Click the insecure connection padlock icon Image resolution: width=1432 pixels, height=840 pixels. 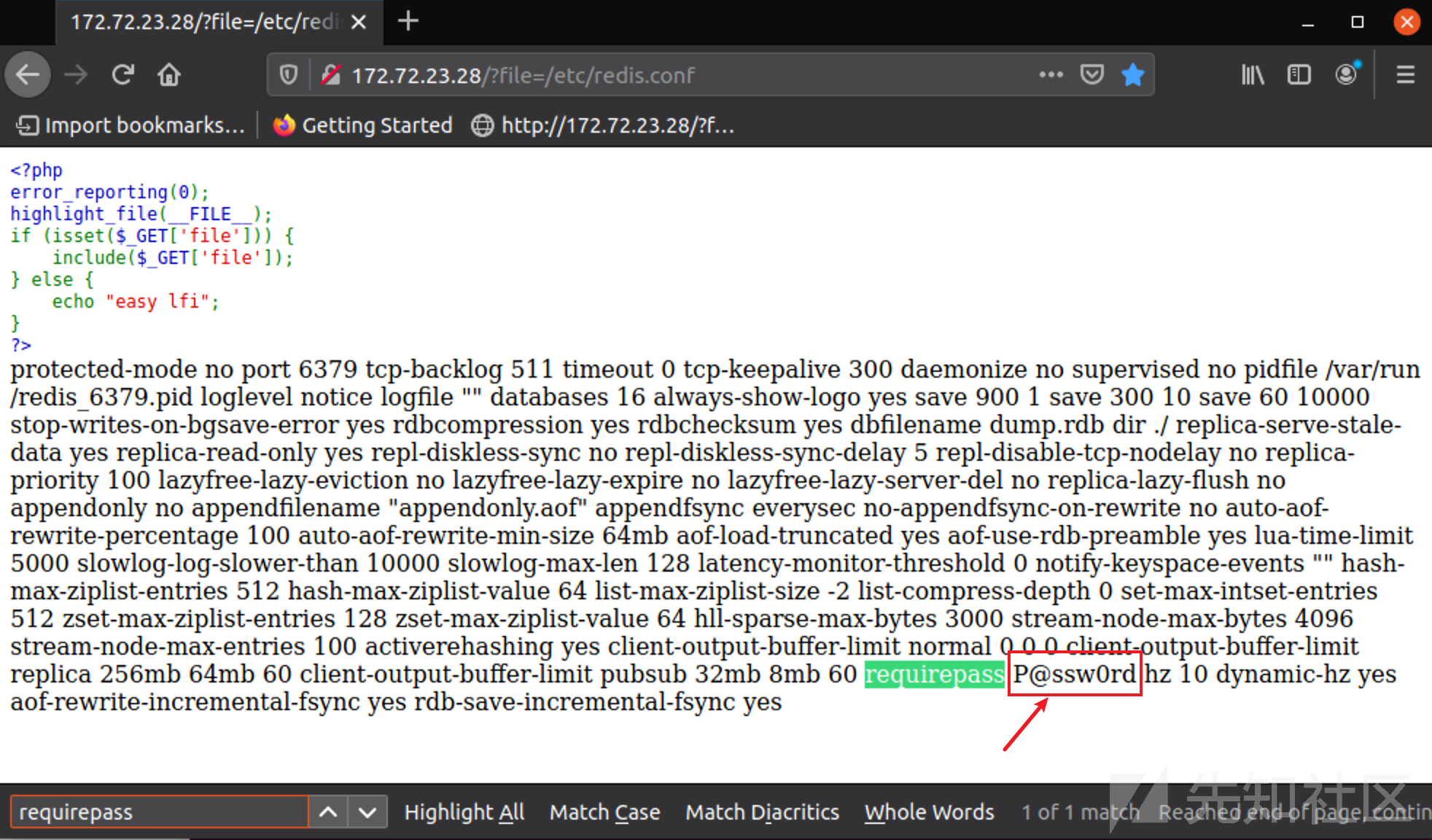[331, 74]
